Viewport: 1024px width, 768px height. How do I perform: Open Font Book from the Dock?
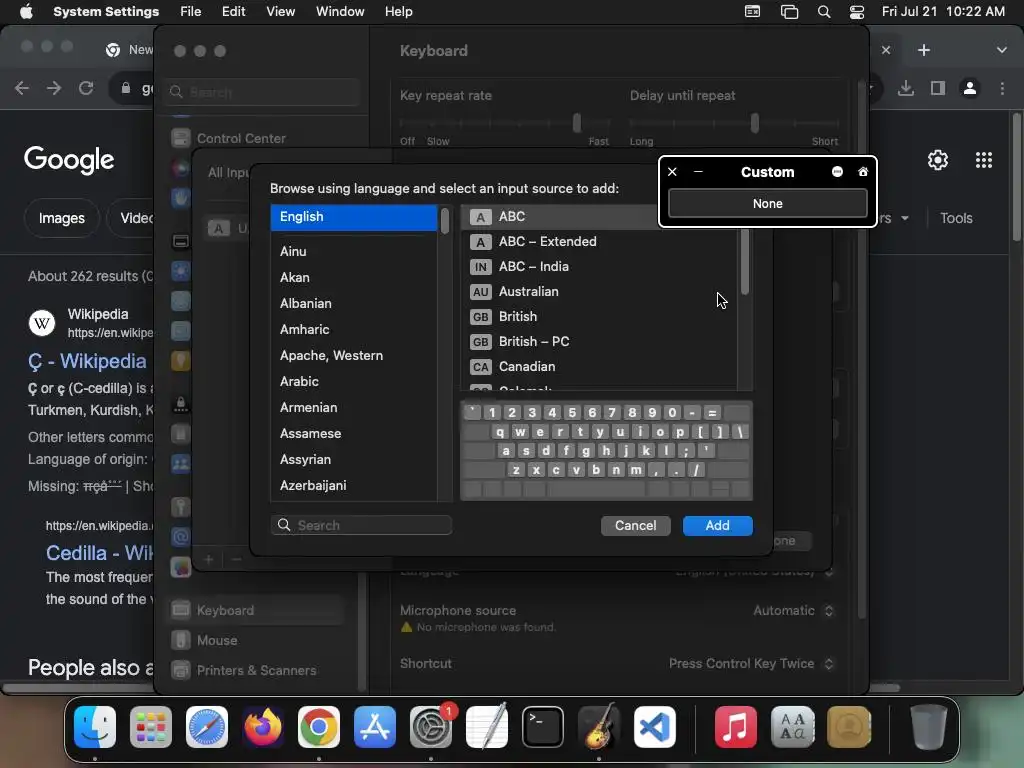click(792, 727)
